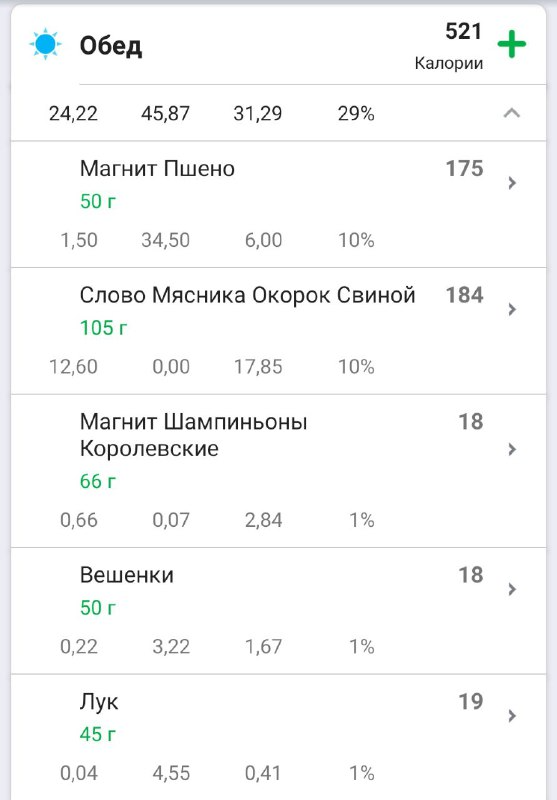Edit the 50 г portion of Магнит Пшено
557x800 pixels.
click(98, 201)
